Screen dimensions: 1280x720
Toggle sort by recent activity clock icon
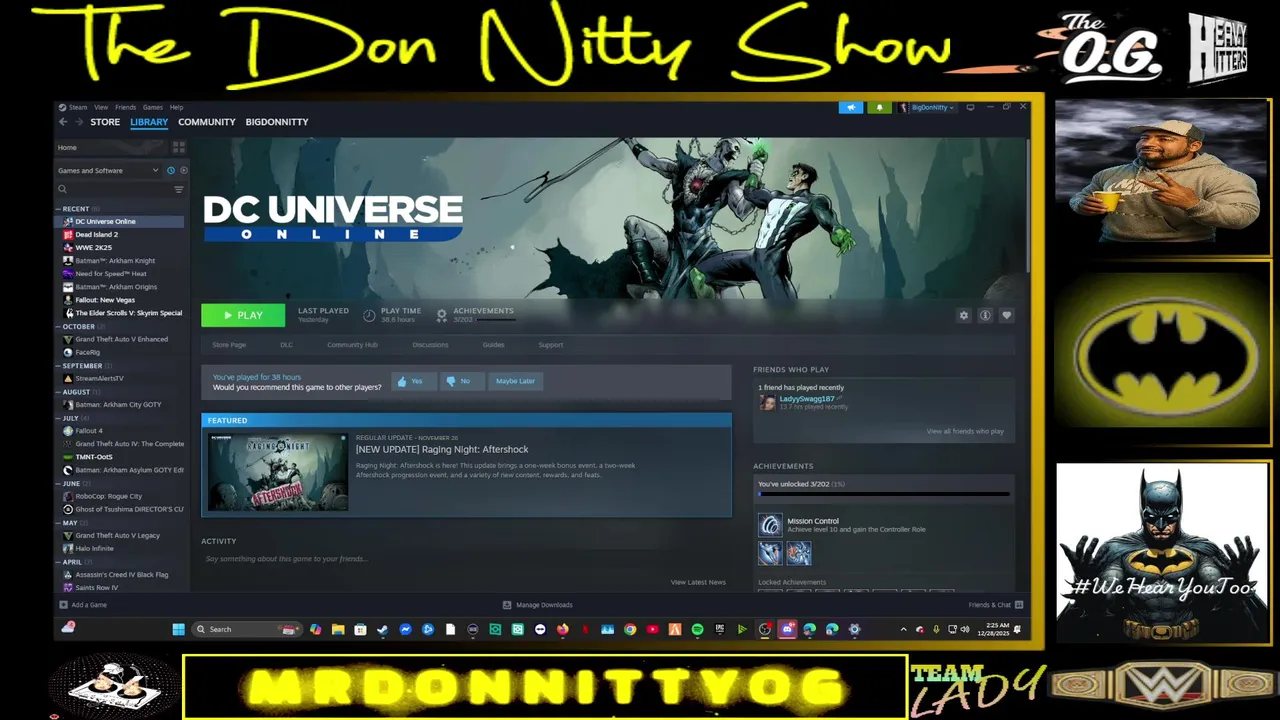(x=171, y=171)
